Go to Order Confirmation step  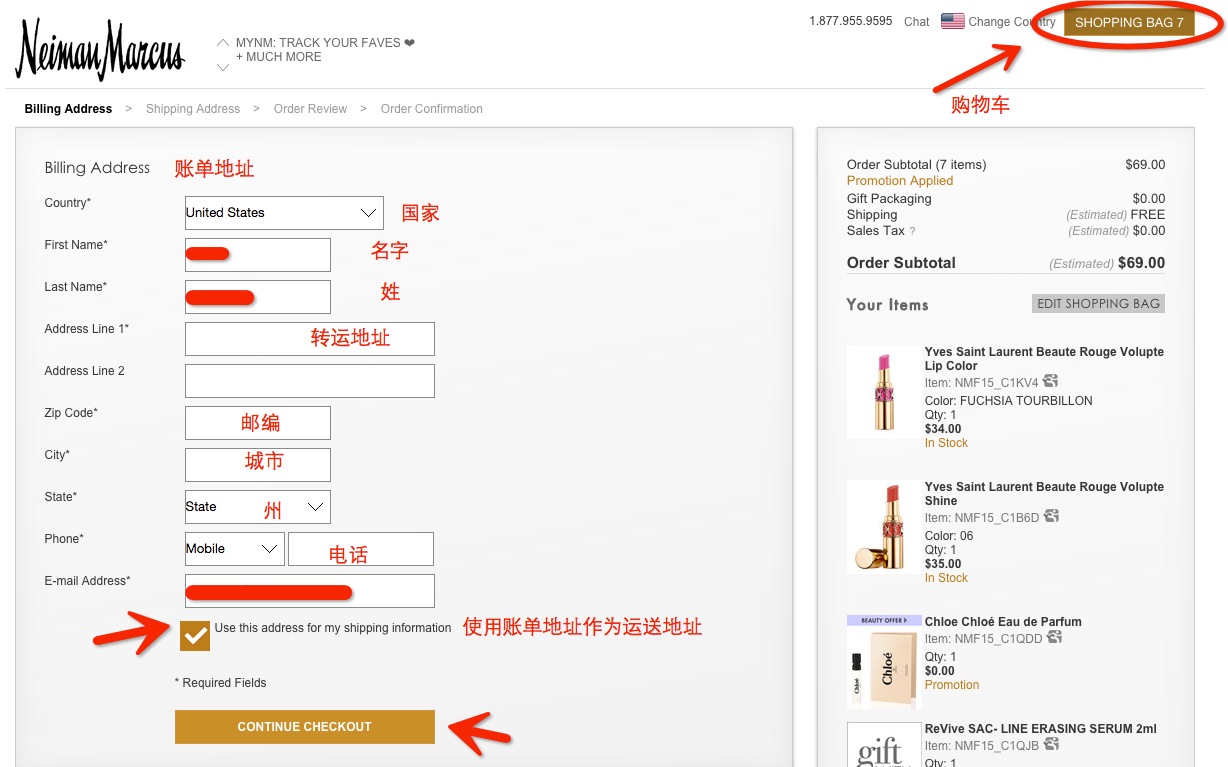click(432, 109)
